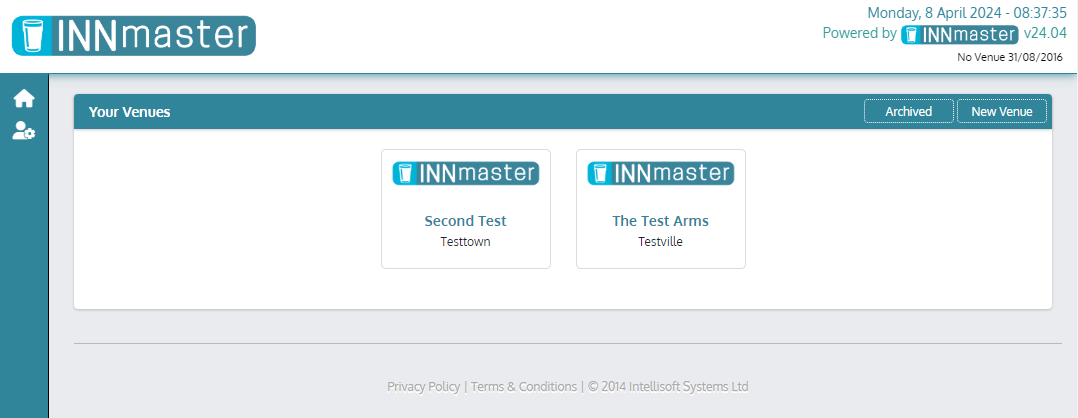
Task: Click the No Venue 31/08/2016 text
Action: click(x=1010, y=58)
